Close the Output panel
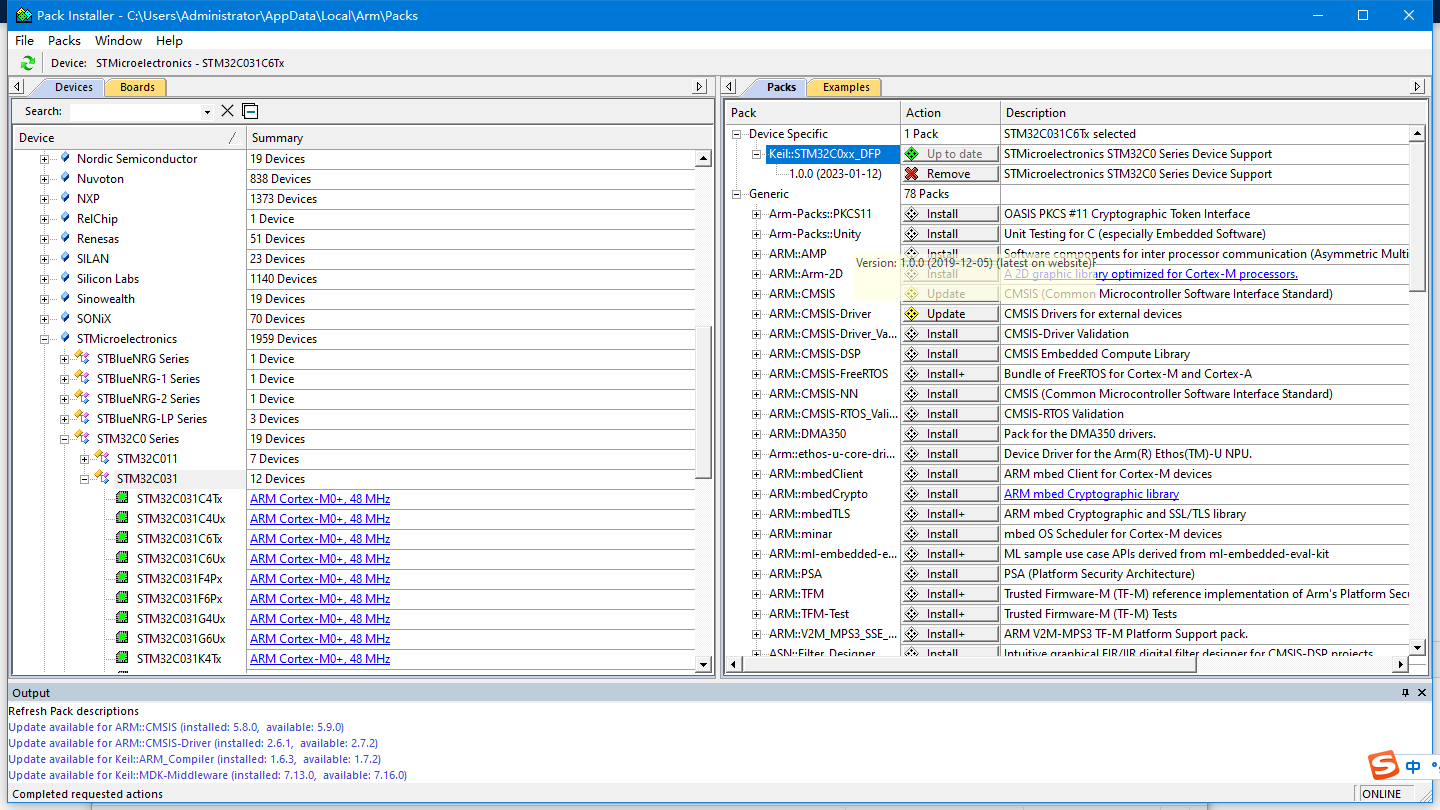 (1423, 693)
